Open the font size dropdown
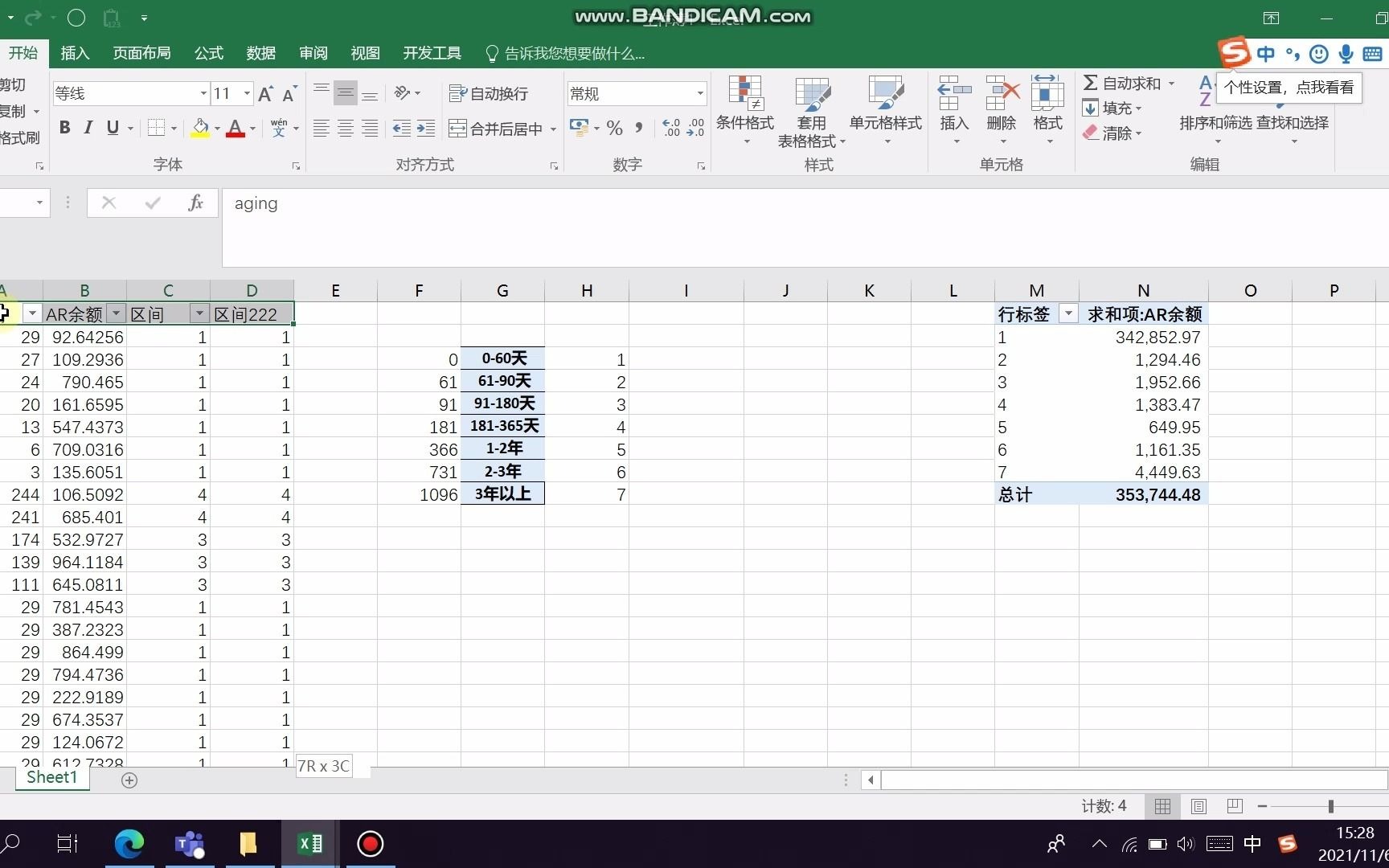This screenshot has height=868, width=1389. [x=247, y=94]
